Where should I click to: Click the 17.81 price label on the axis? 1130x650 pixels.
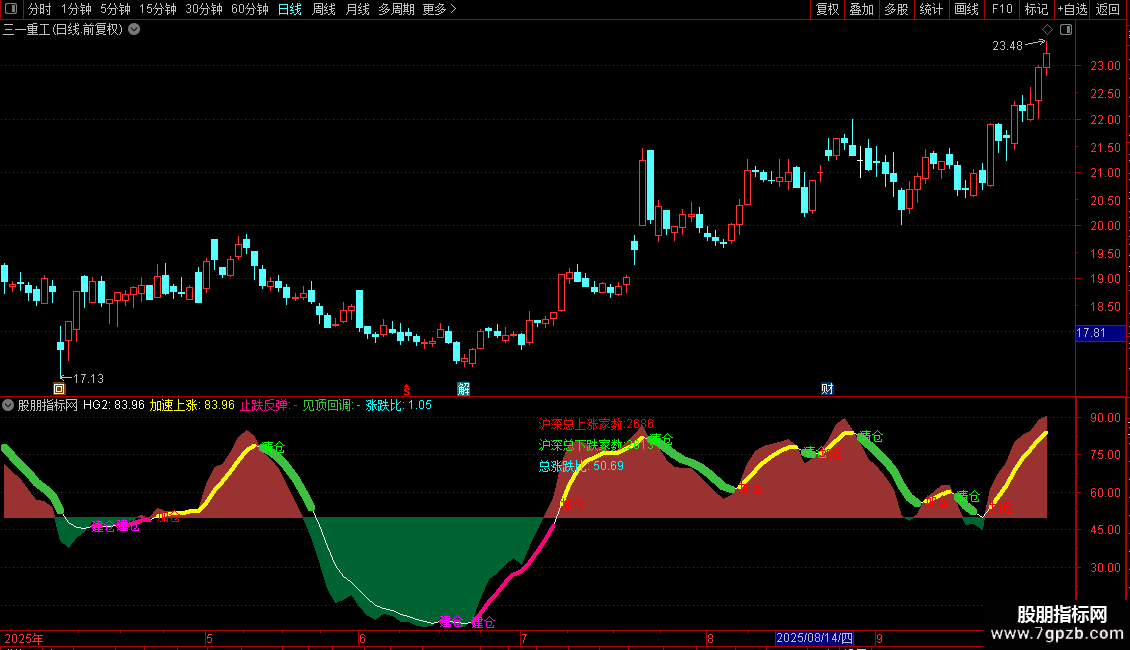1100,333
